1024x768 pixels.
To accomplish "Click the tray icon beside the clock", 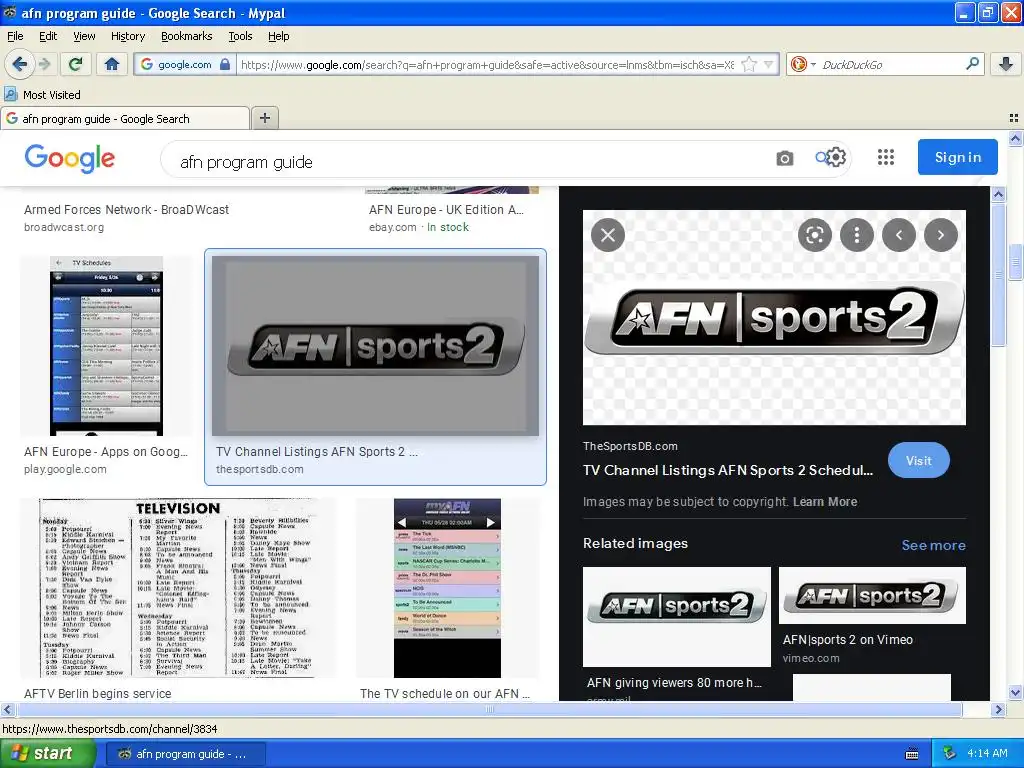I will click(950, 754).
